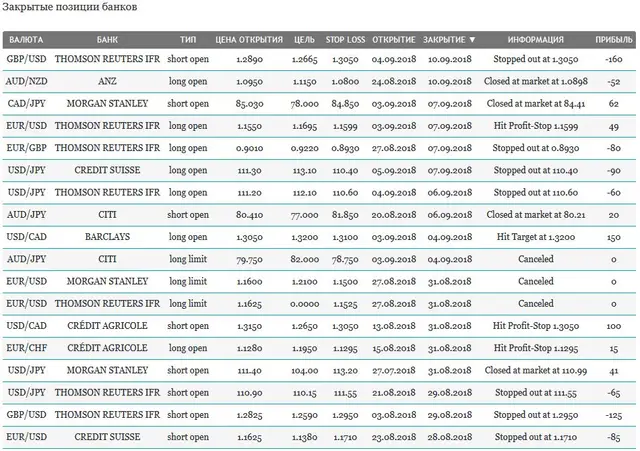Viewport: 640px width, 451px height.
Task: Sort by ЦЕНА ОТКРЫТИЯ column header
Action: (249, 40)
